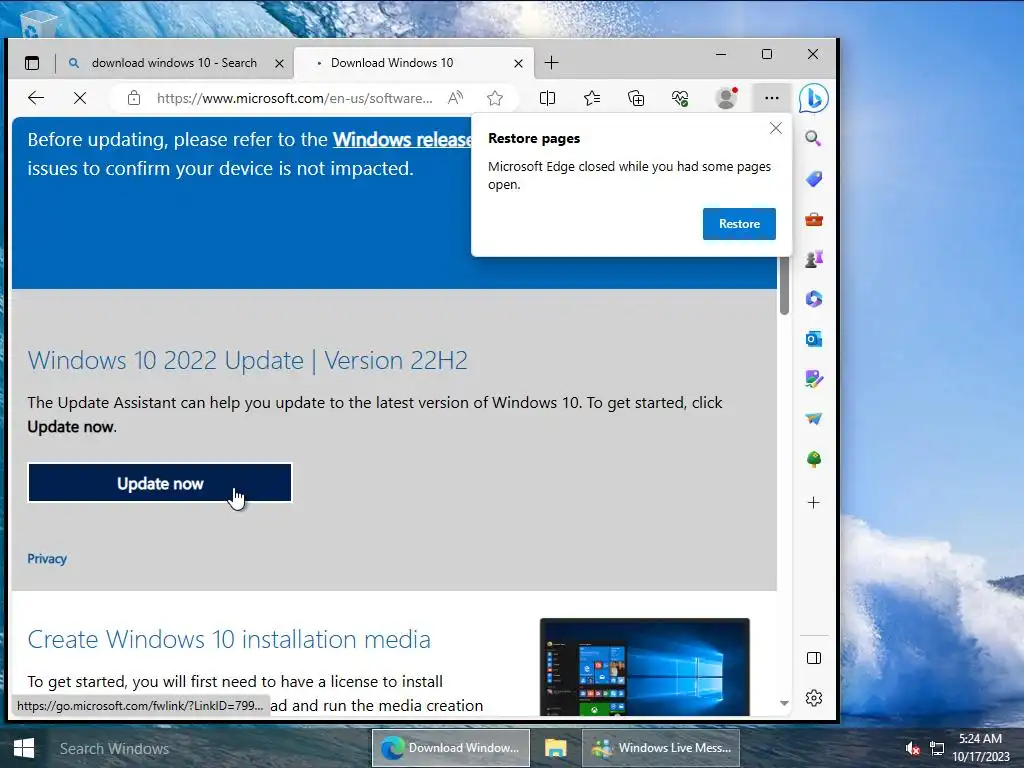1024x768 pixels.
Task: Click the Search Windows taskbar box
Action: click(x=114, y=748)
